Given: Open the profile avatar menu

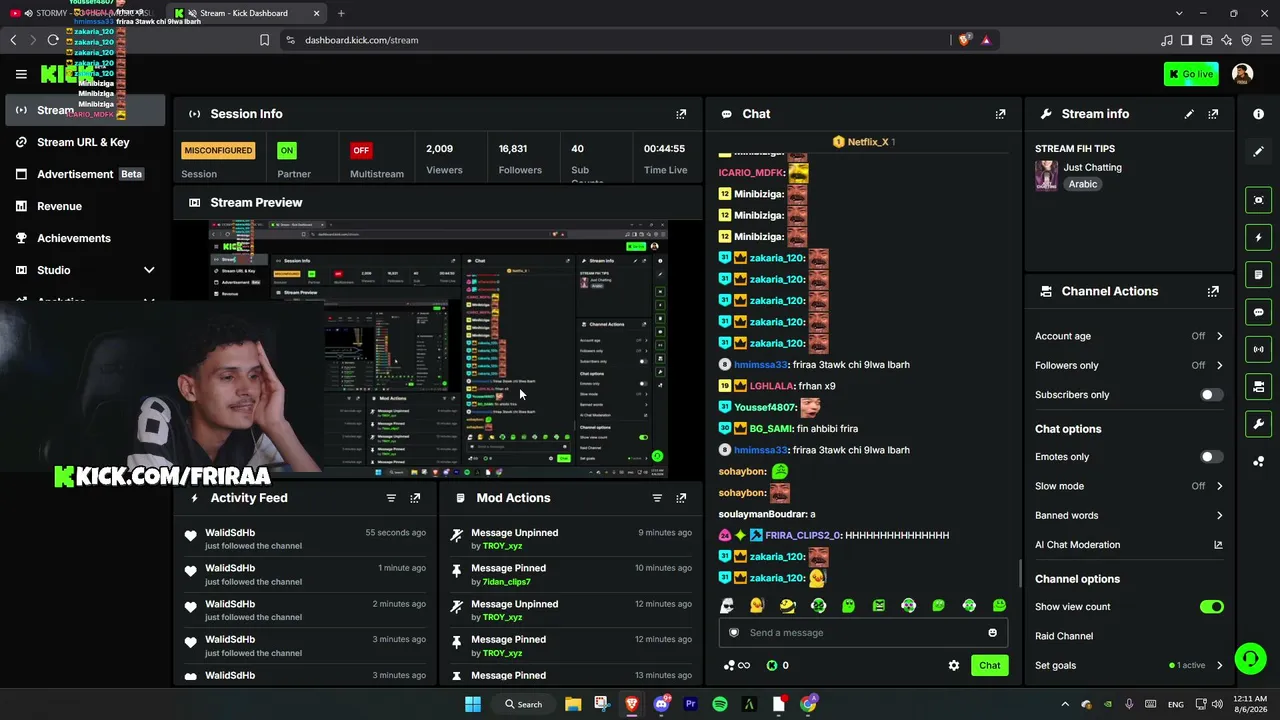Looking at the screenshot, I should (x=1242, y=74).
